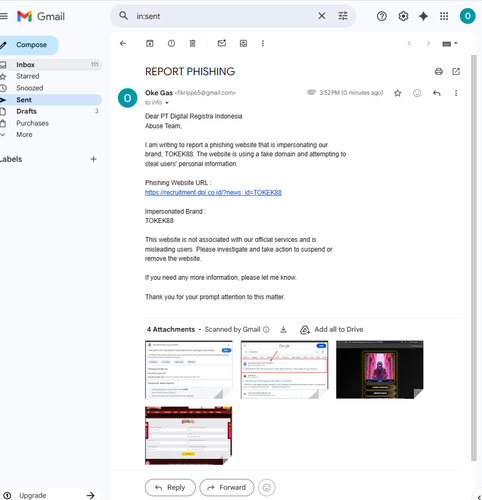Viewport: 482px width, 500px height.
Task: Move email to inbox icon
Action: click(x=243, y=43)
